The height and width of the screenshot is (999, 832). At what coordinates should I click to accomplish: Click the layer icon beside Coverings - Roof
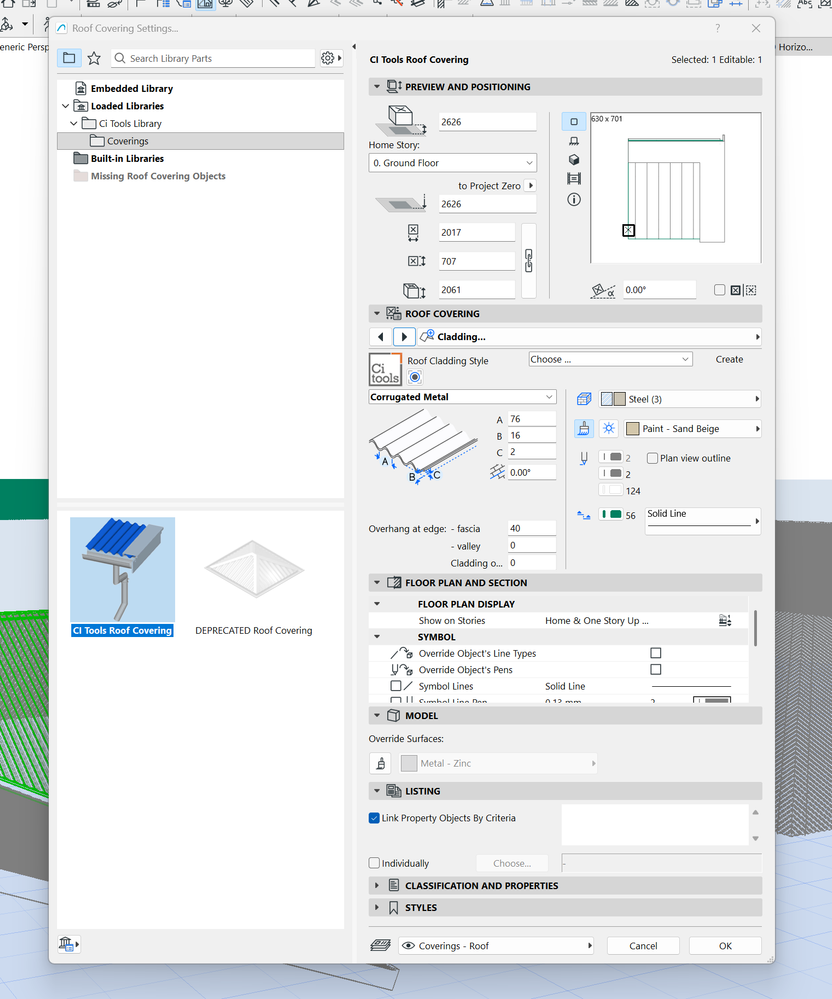click(380, 945)
